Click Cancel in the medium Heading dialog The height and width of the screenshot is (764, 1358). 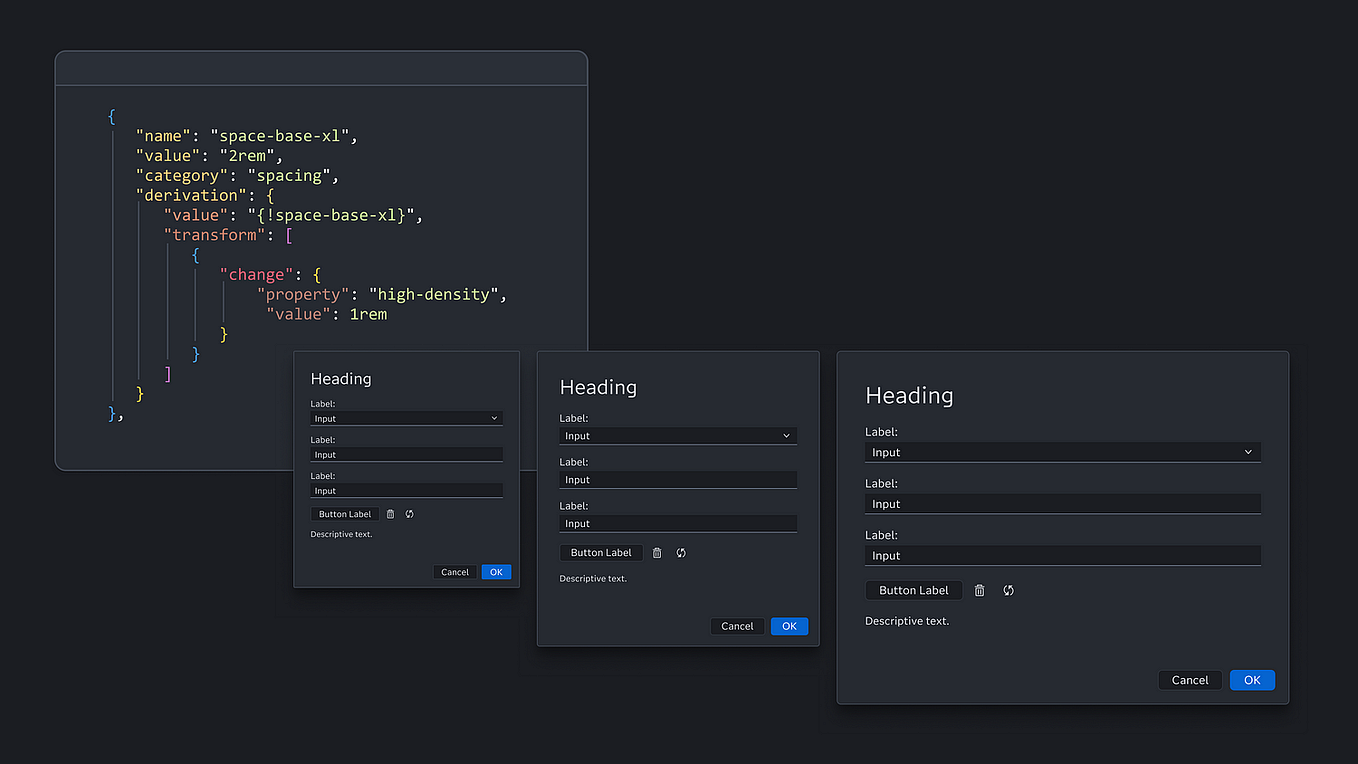pos(737,625)
